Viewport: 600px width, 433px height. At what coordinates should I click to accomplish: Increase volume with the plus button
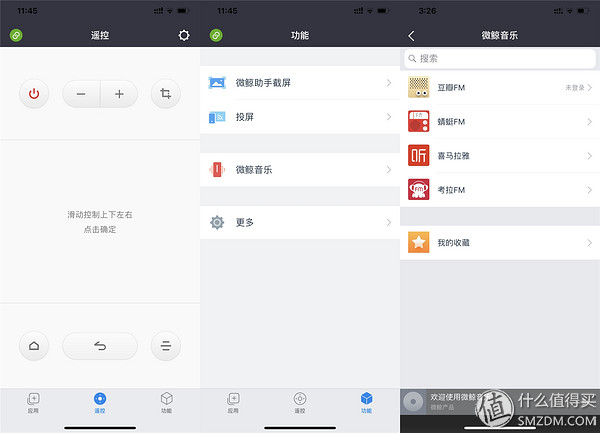[119, 94]
